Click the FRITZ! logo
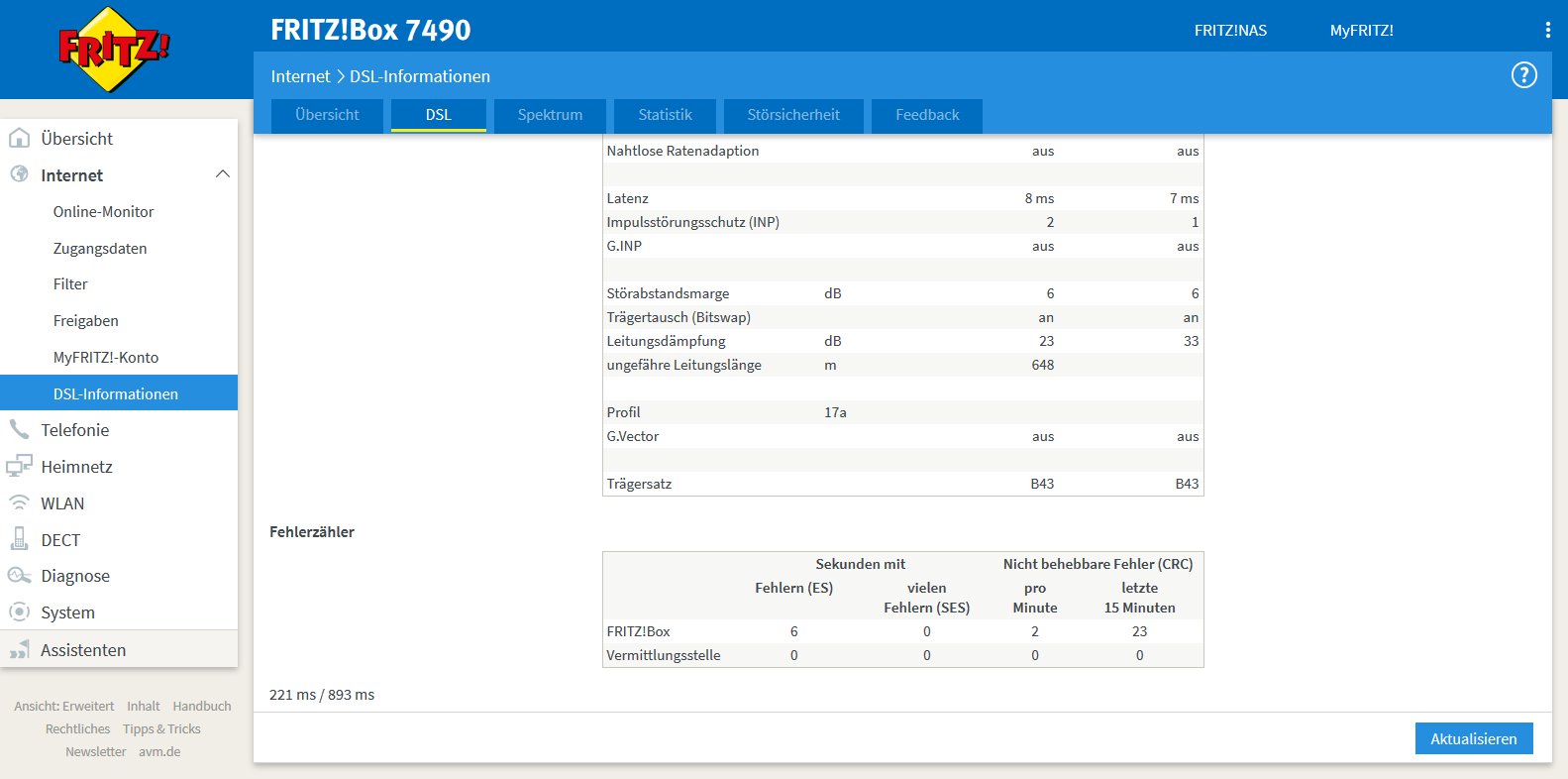The width and height of the screenshot is (1568, 779). click(x=114, y=49)
